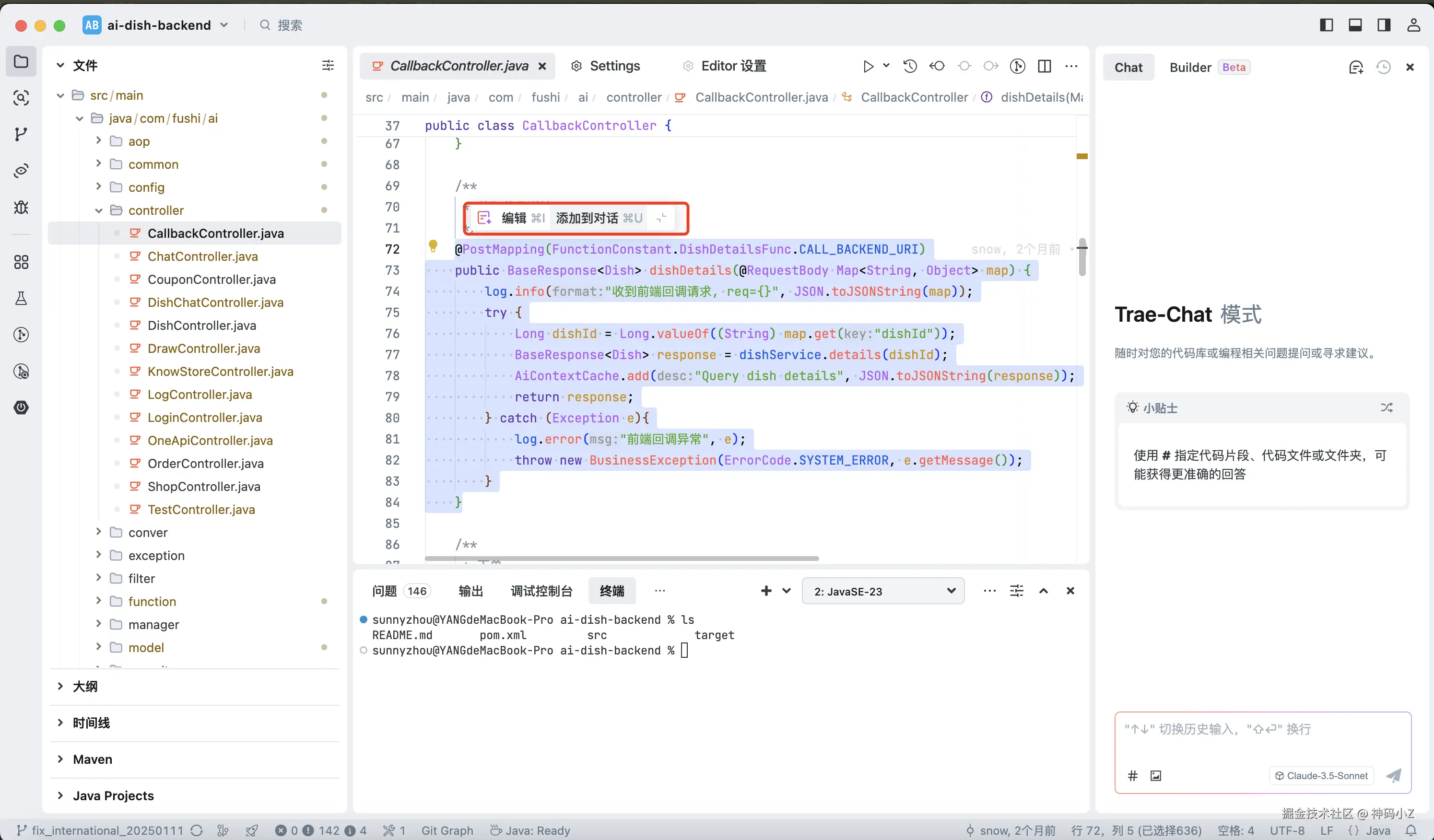Screen dimensions: 1434x840
Task: Switch to the Builder tab
Action: (1190, 67)
